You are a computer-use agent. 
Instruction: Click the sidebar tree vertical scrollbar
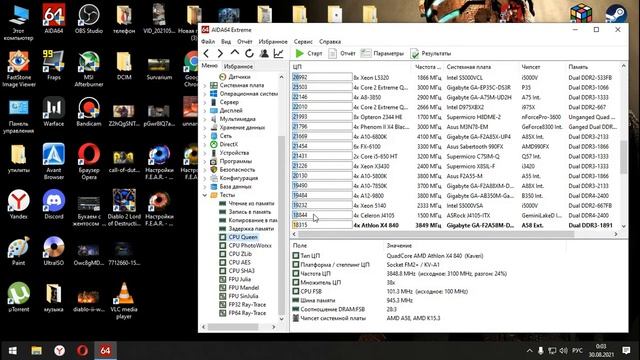281,224
